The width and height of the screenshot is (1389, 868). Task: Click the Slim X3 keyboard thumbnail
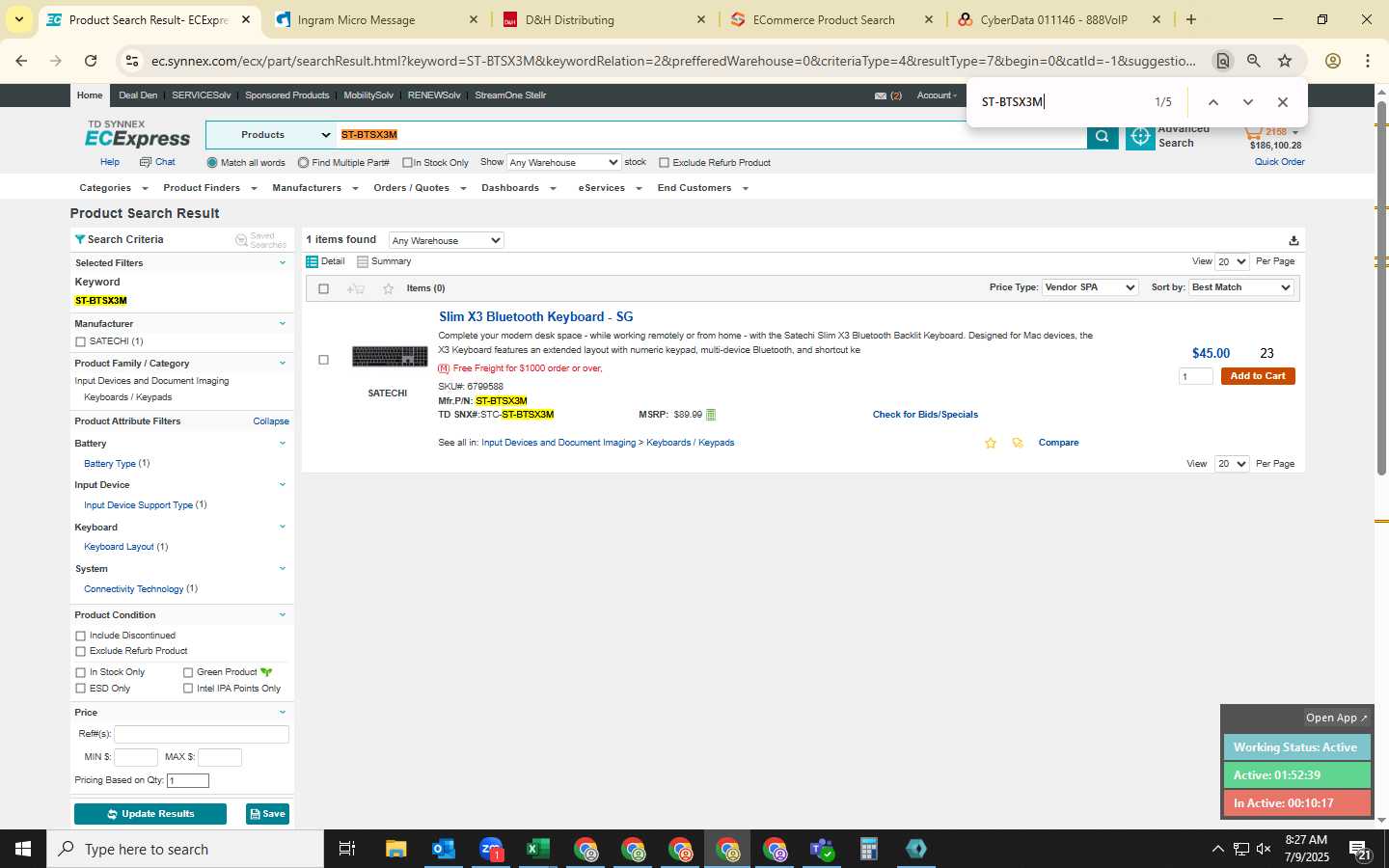click(390, 357)
